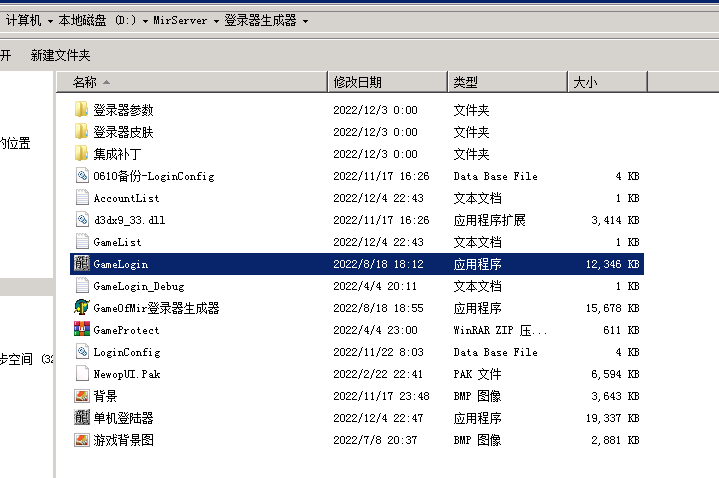Viewport: 719px width, 478px height.
Task: Click the 19,337 KB size cell
Action: (x=613, y=418)
